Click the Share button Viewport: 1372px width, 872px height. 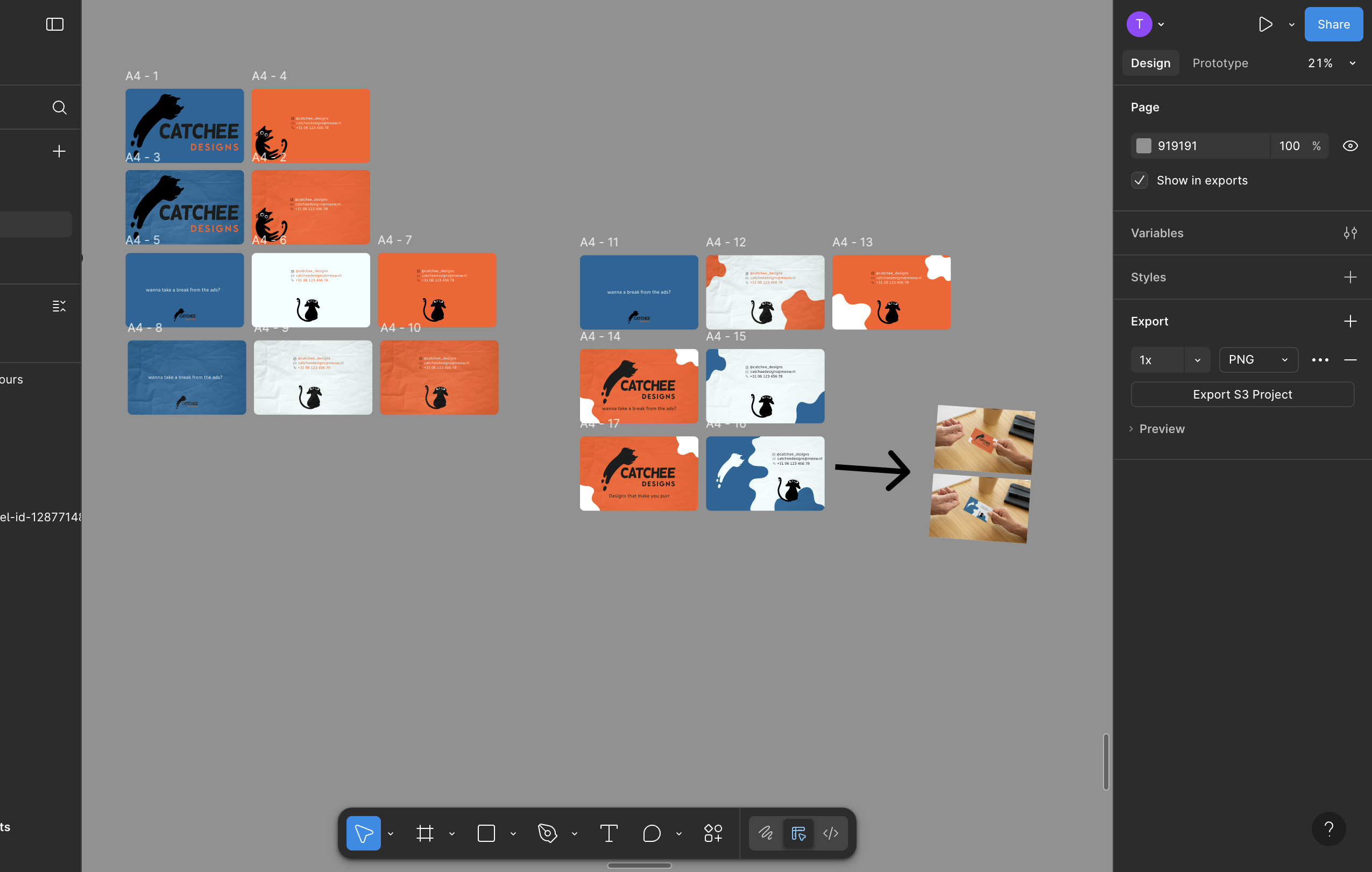(1333, 24)
